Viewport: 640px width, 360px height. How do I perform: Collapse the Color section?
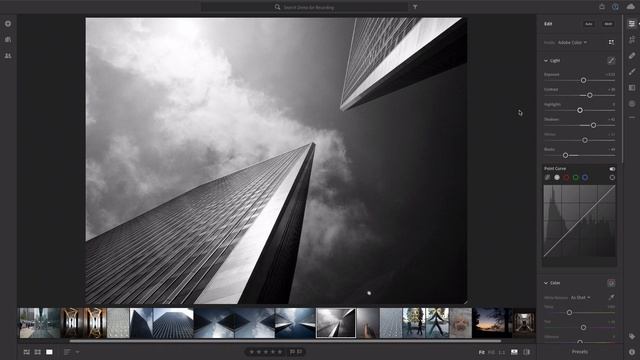point(546,283)
